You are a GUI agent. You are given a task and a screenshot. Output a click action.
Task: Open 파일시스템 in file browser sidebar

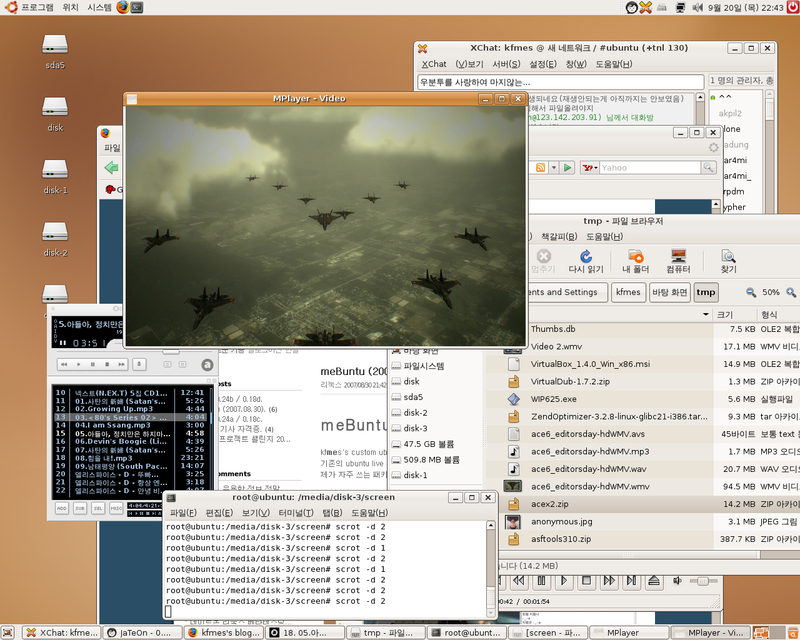pyautogui.click(x=423, y=366)
